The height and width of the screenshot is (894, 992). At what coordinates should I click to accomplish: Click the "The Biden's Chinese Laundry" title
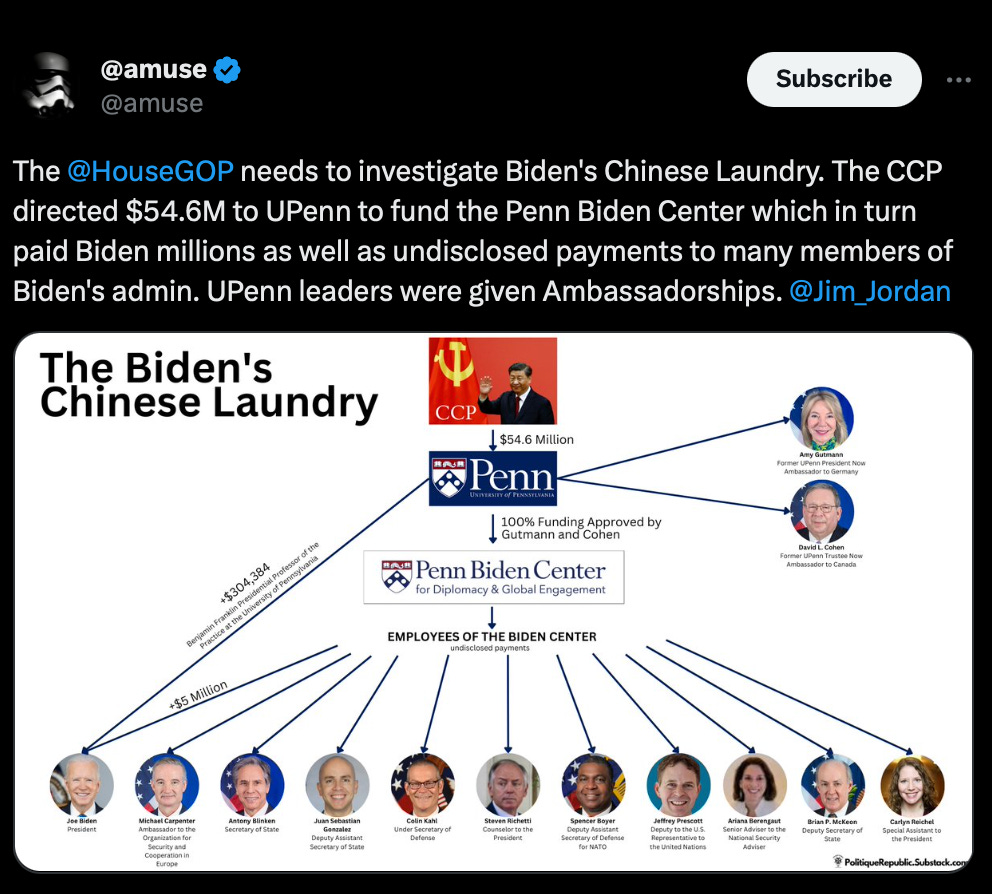(x=209, y=385)
